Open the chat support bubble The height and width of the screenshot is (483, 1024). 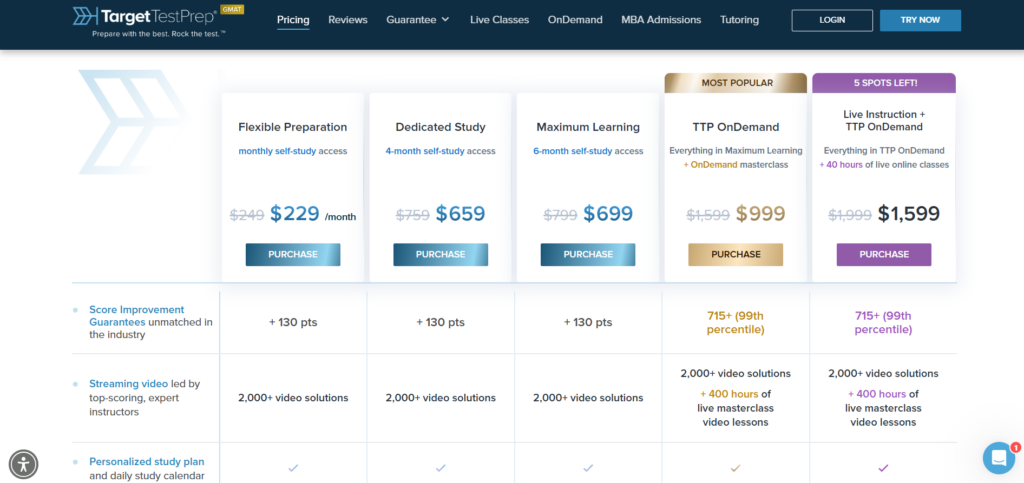tap(999, 458)
